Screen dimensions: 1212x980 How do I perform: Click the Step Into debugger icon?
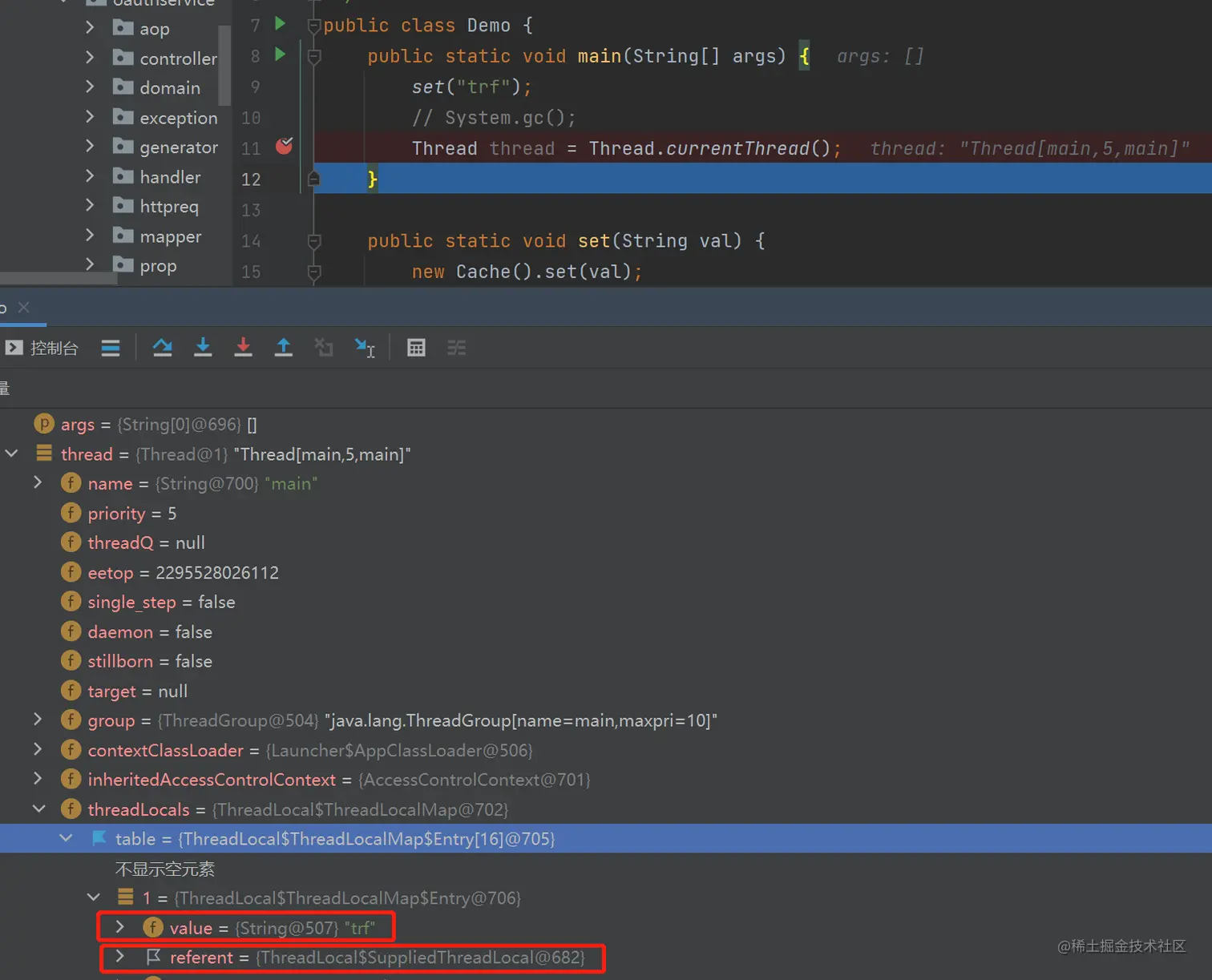[x=203, y=348]
